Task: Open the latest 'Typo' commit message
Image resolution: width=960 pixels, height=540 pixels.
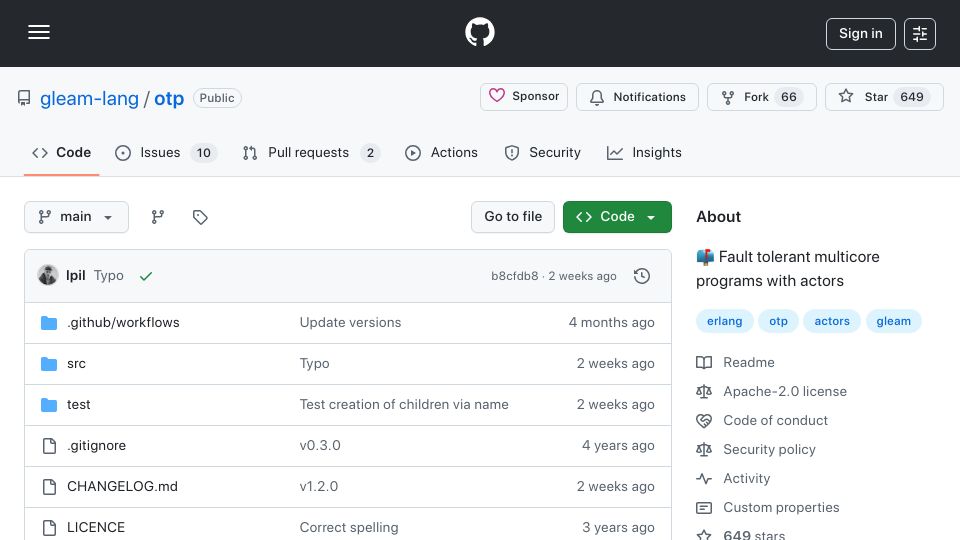Action: pos(108,276)
